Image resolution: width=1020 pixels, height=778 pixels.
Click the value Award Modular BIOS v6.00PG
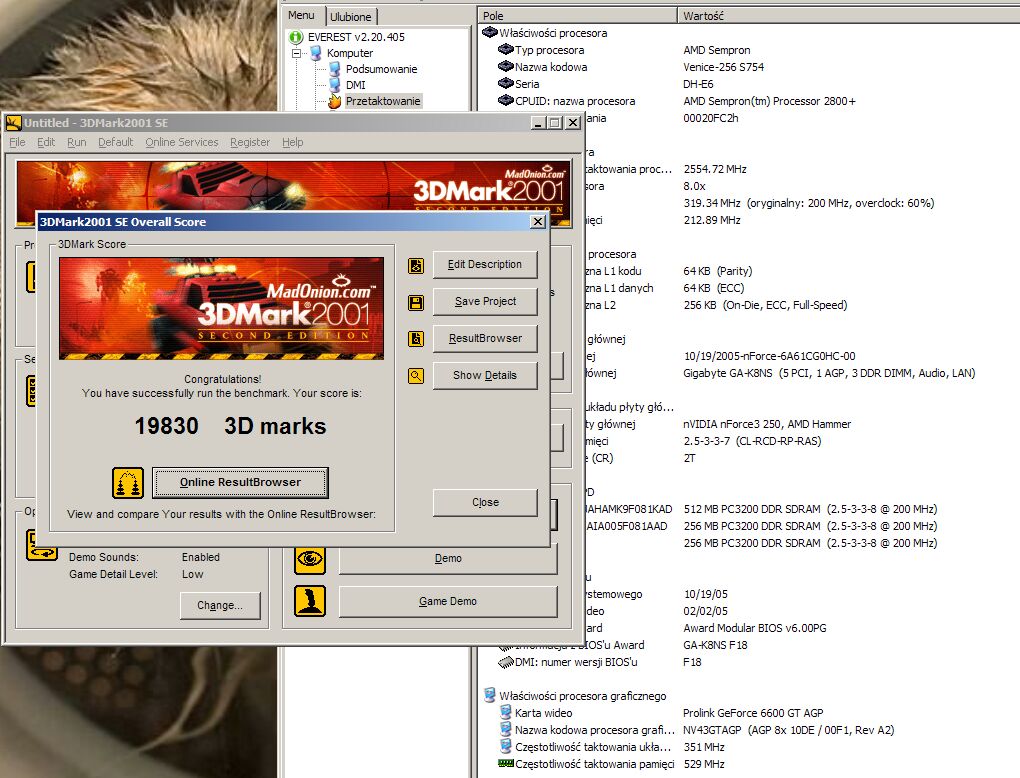(x=755, y=628)
